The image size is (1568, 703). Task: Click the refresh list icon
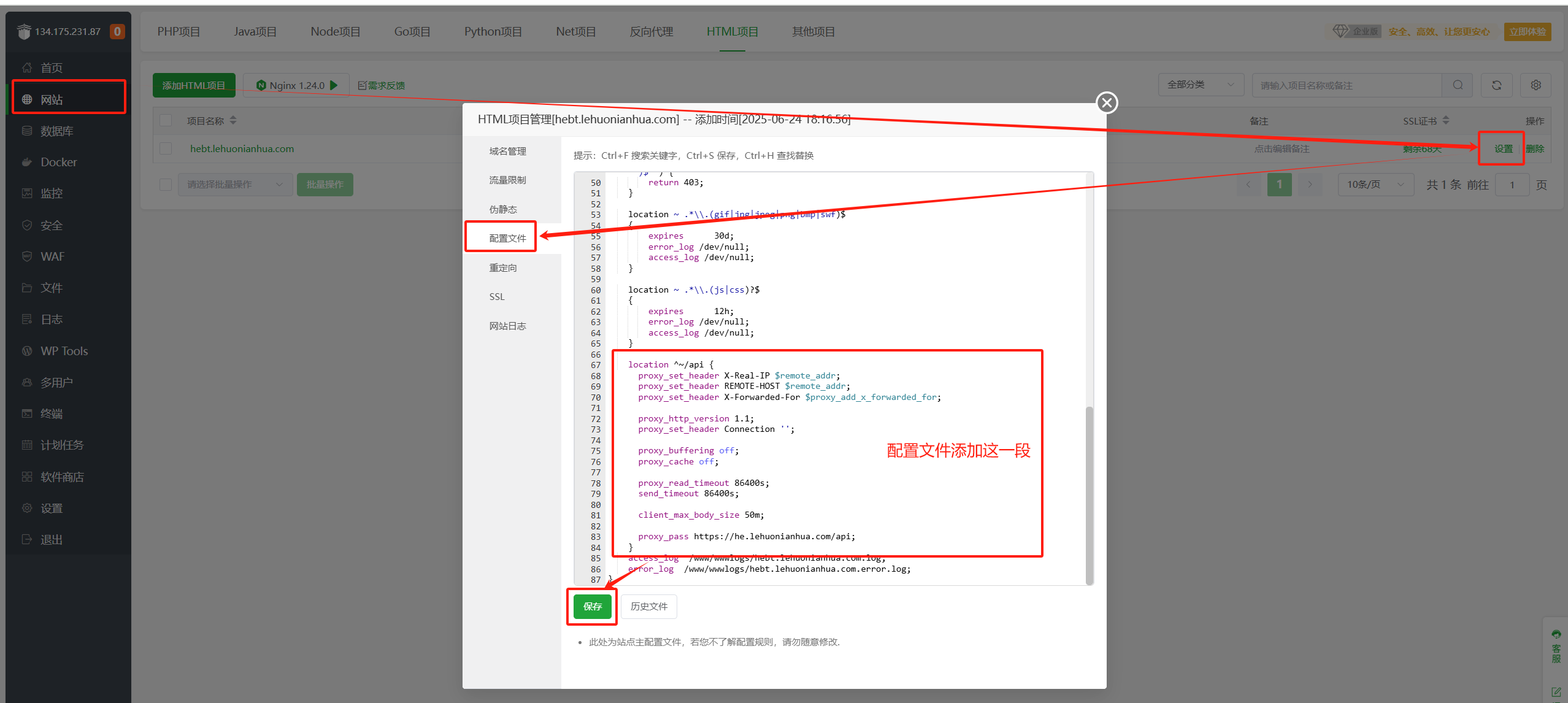click(x=1497, y=85)
